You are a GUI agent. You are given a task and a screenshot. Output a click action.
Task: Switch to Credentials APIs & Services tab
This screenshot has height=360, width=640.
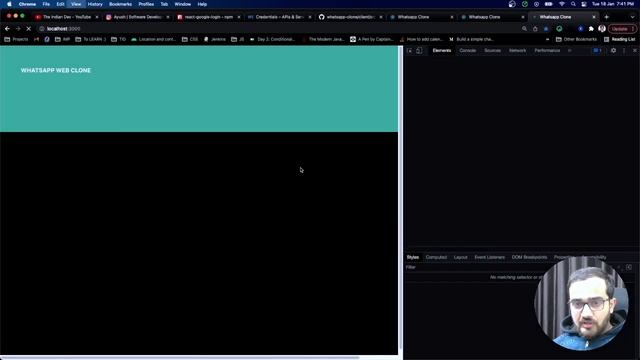pos(280,17)
